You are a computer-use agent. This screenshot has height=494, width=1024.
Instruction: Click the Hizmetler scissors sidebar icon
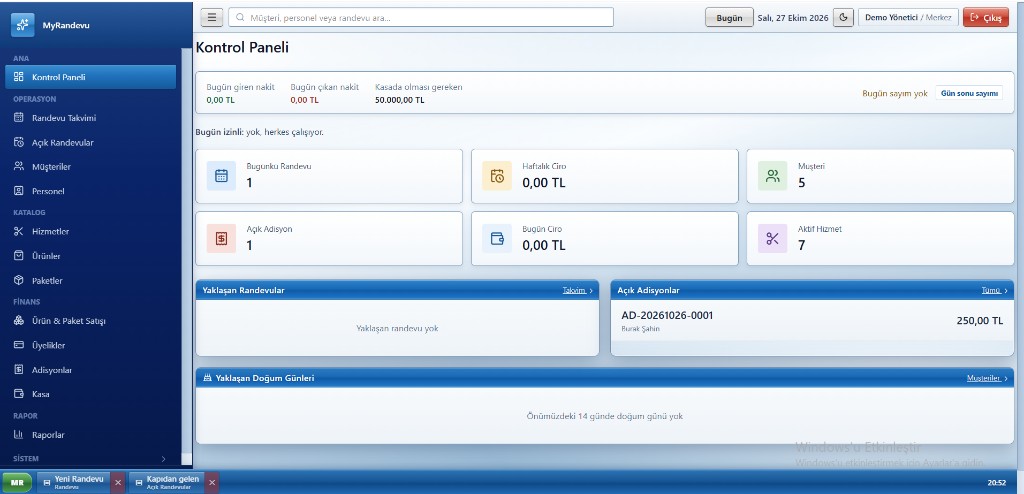point(18,231)
